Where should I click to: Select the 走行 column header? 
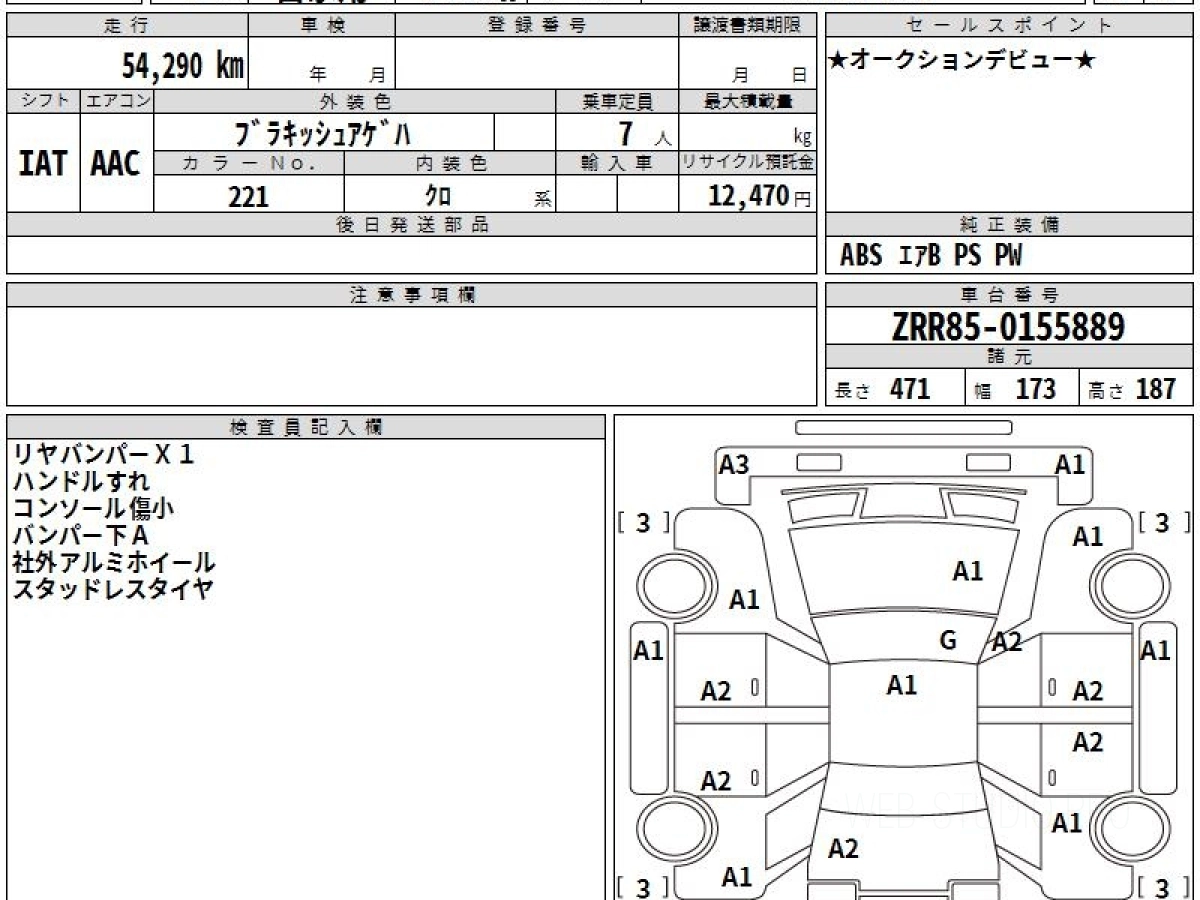[x=127, y=26]
